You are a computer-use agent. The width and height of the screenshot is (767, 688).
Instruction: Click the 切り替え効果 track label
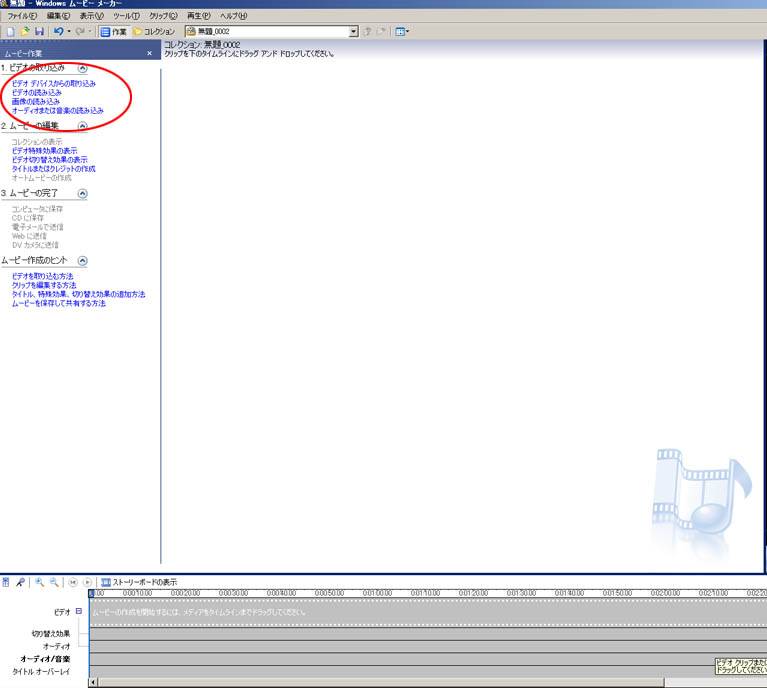51,634
